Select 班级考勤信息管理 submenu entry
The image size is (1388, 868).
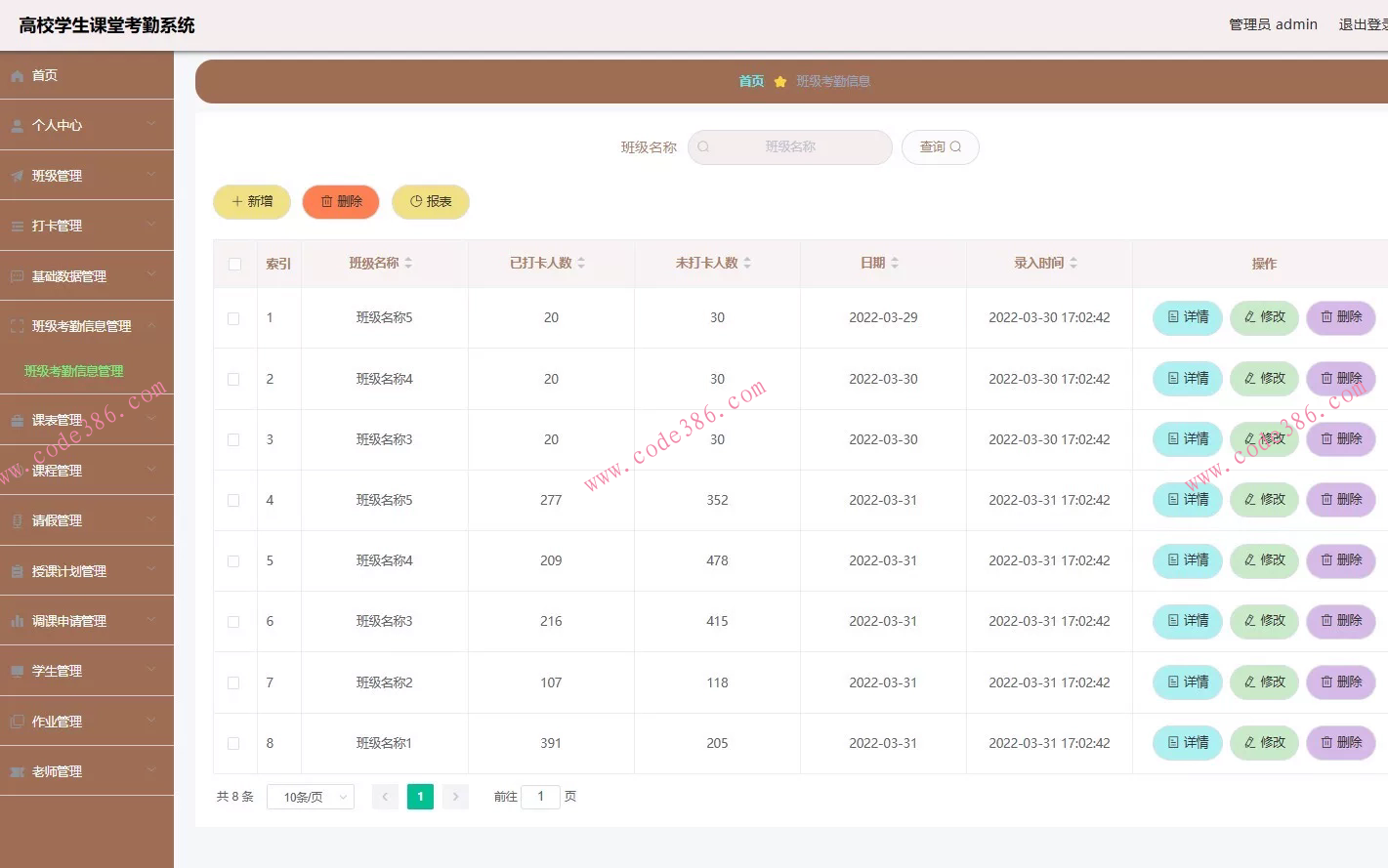click(x=72, y=371)
